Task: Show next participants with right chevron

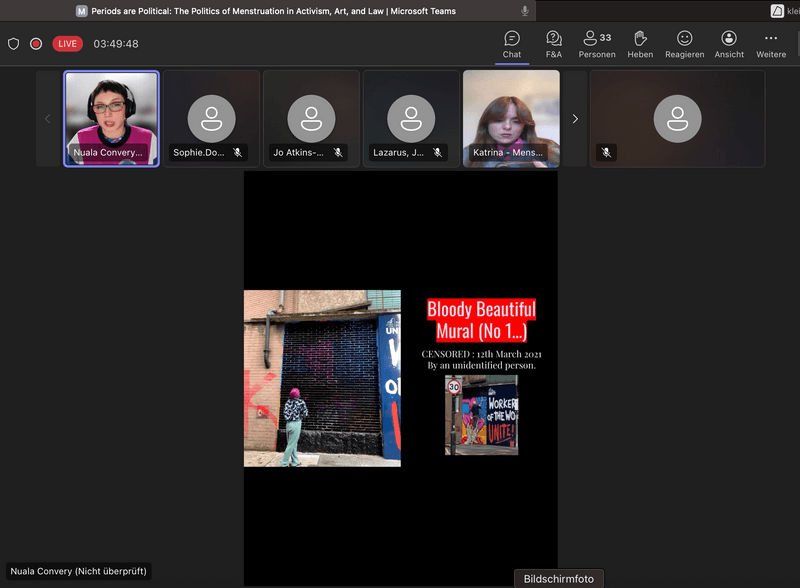Action: tap(575, 119)
